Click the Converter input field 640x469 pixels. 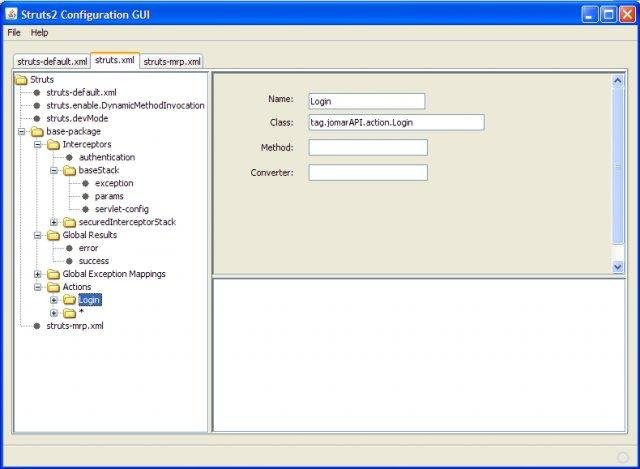pos(368,173)
